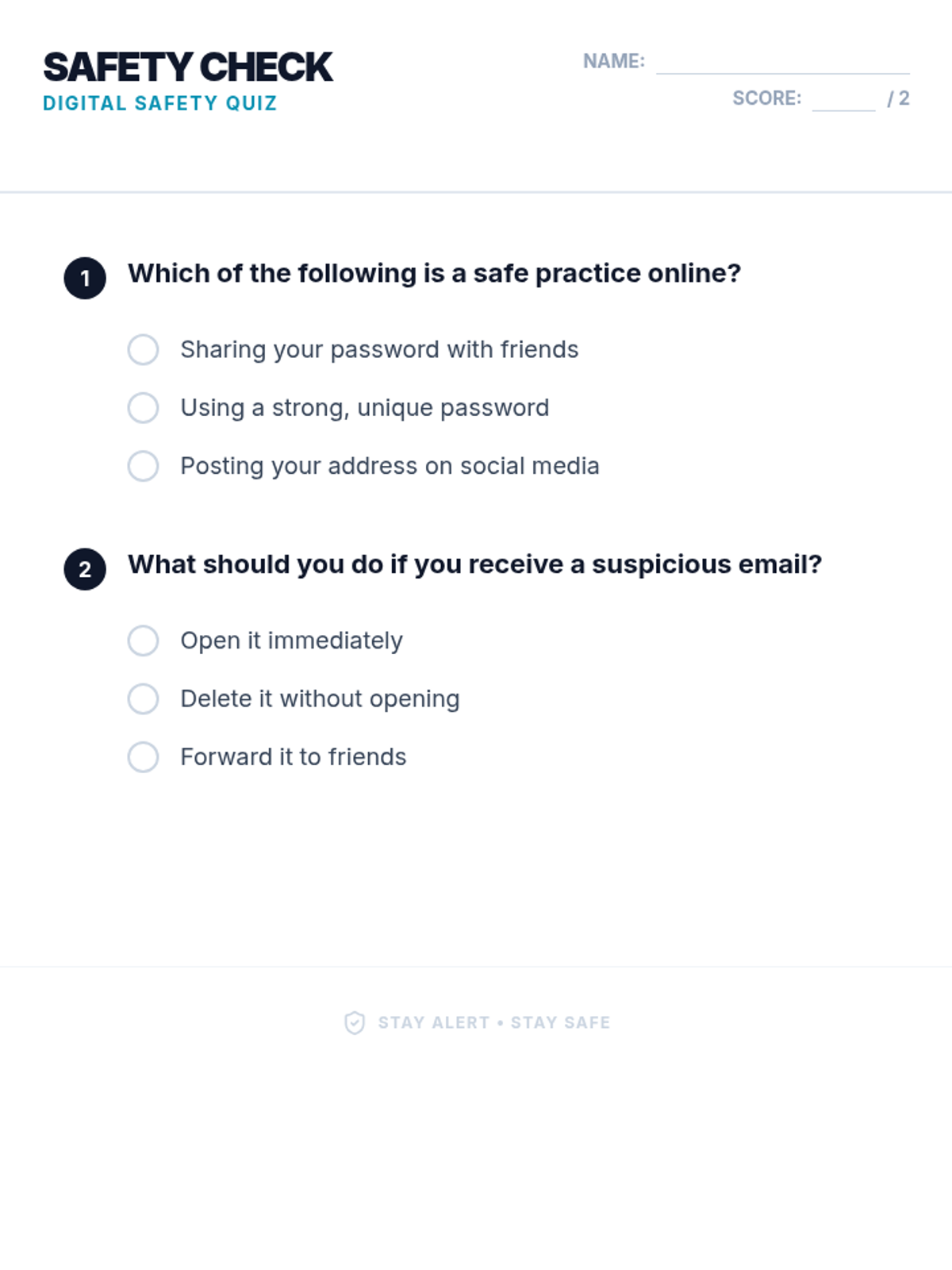This screenshot has width=952, height=1270.
Task: Click the "Digital Safety Quiz" subtitle
Action: (159, 103)
